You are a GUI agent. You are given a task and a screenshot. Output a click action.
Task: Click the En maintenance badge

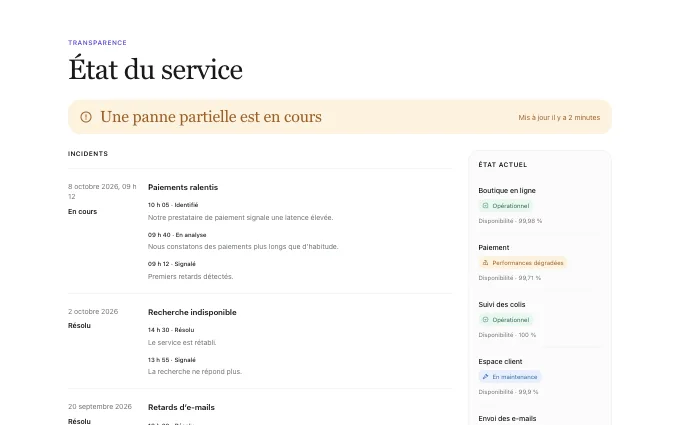click(510, 377)
